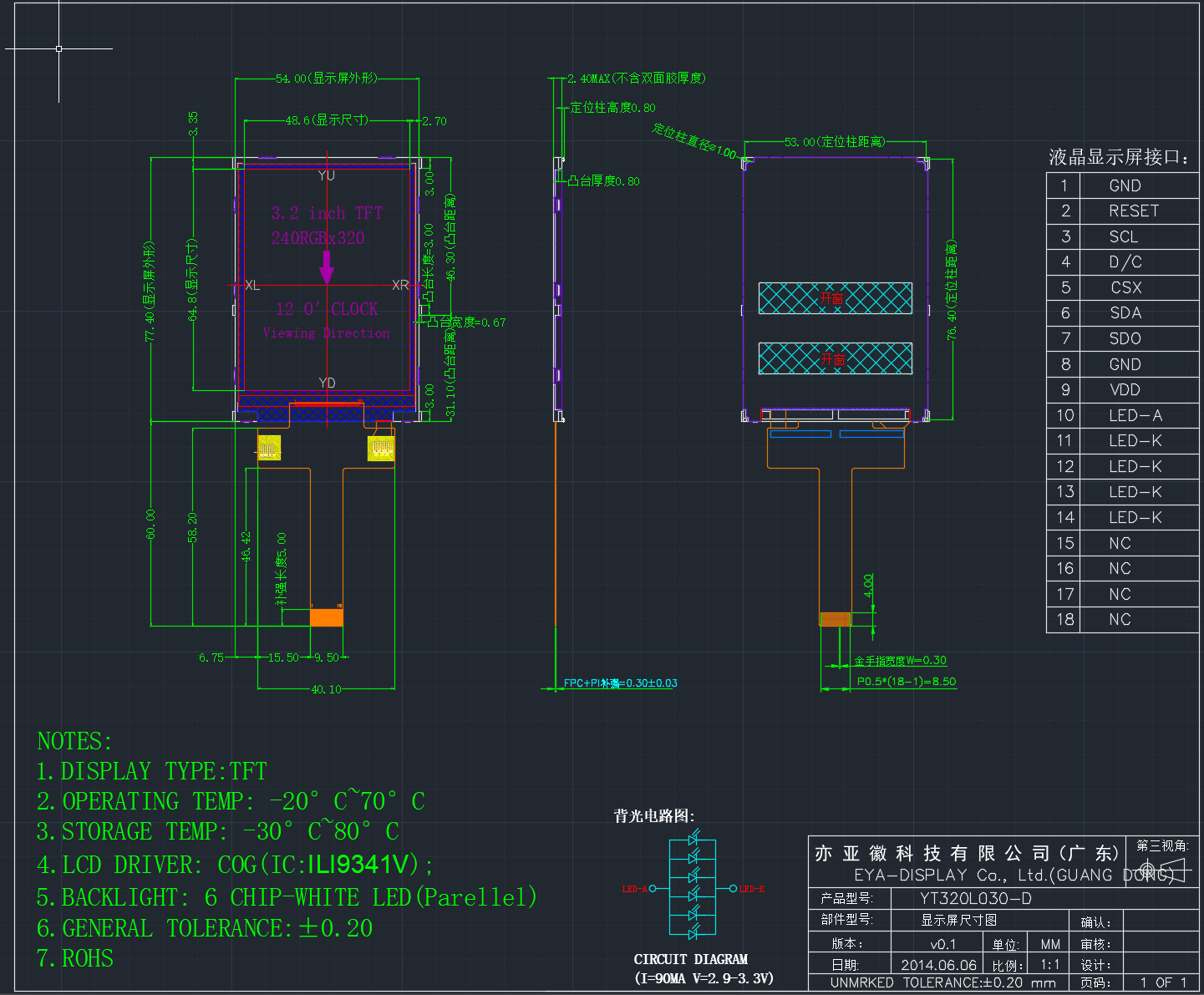This screenshot has height=995, width=1204.
Task: Select the "4.LCD DRIVER" ILI9341V note line
Action: tap(235, 865)
